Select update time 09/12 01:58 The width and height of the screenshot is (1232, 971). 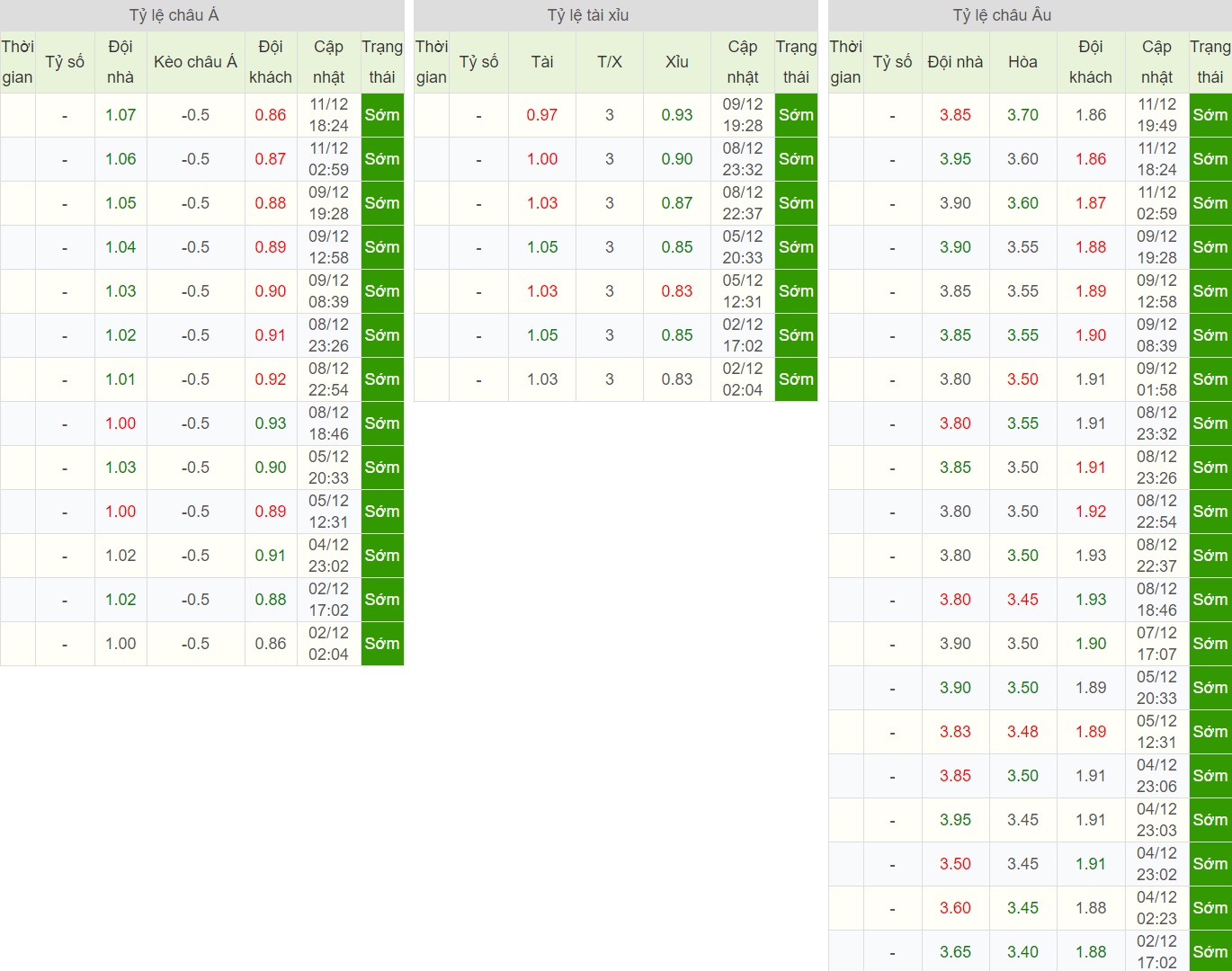[1156, 379]
